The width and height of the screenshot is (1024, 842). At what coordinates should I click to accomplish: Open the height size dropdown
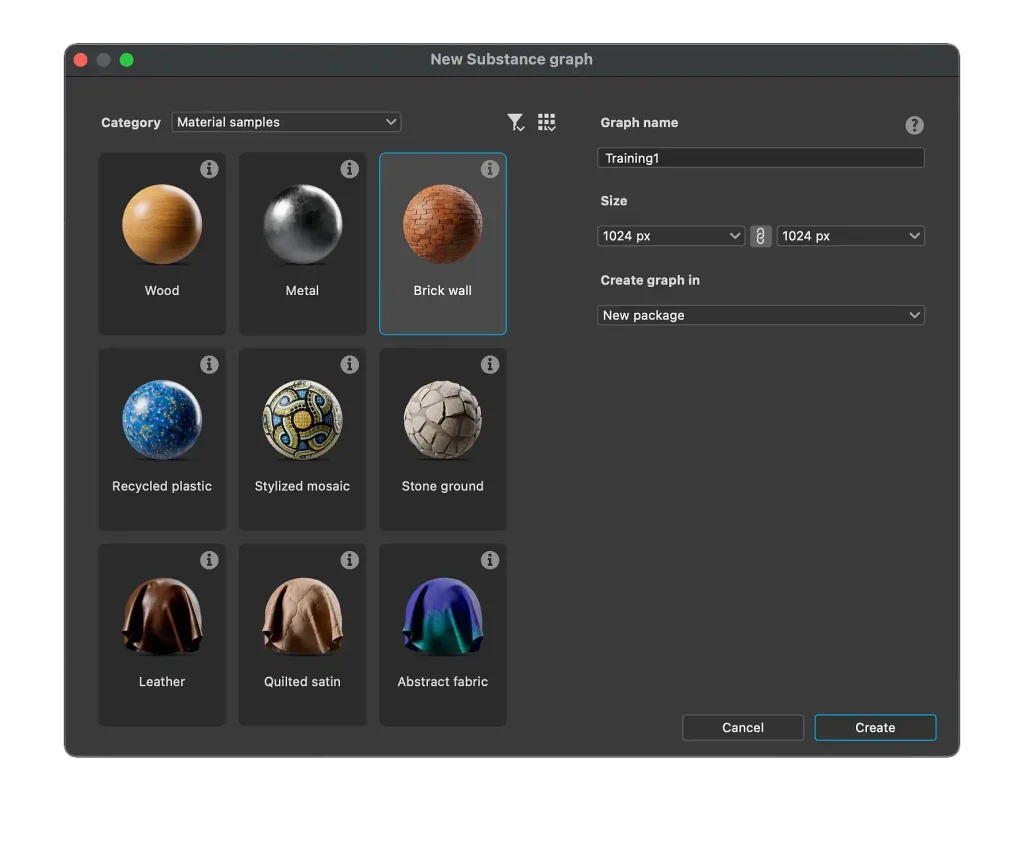[850, 236]
